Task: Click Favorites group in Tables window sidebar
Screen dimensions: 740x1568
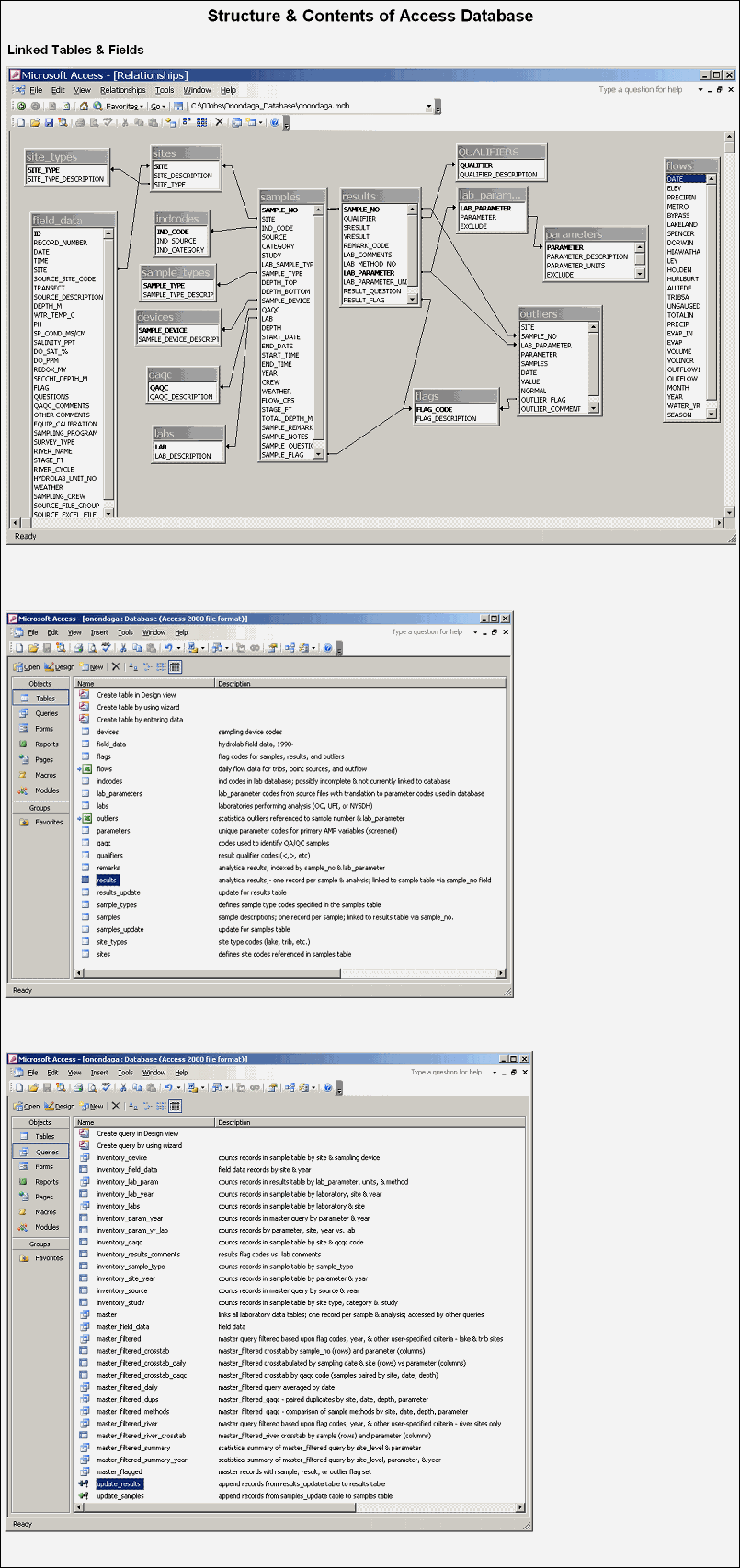Action: point(40,822)
